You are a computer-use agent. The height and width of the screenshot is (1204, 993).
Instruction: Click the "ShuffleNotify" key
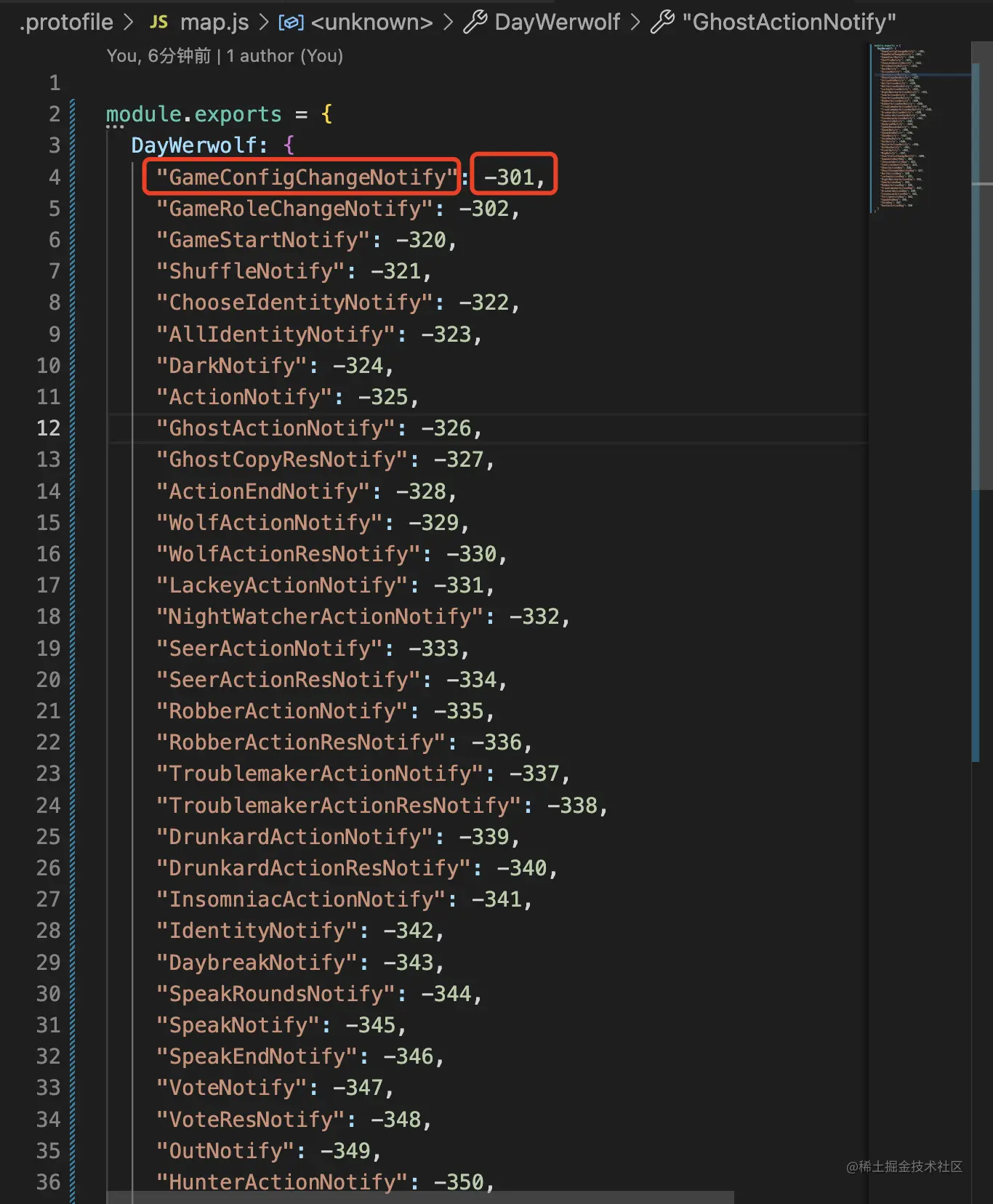[x=250, y=271]
